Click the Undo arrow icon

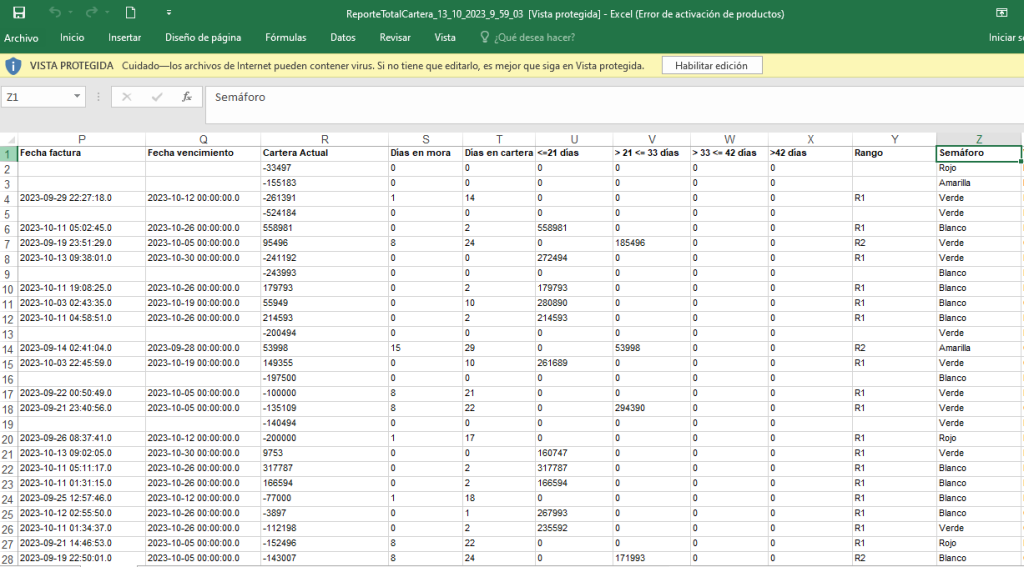[x=54, y=14]
